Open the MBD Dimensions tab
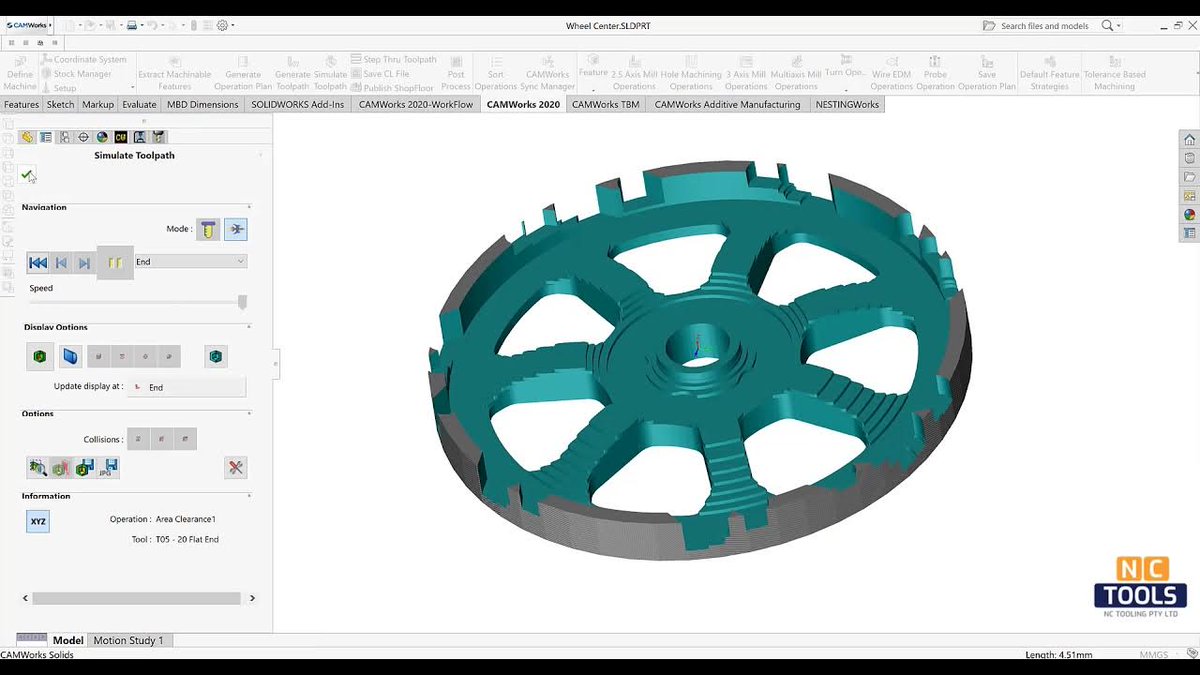This screenshot has height=675, width=1200. [x=203, y=104]
